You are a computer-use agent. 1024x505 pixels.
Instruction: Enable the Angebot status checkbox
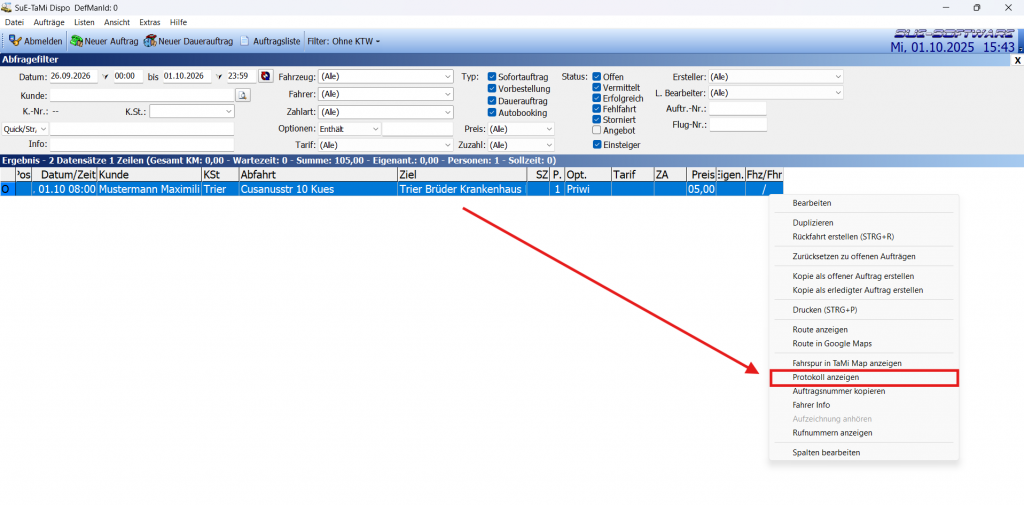pyautogui.click(x=597, y=130)
